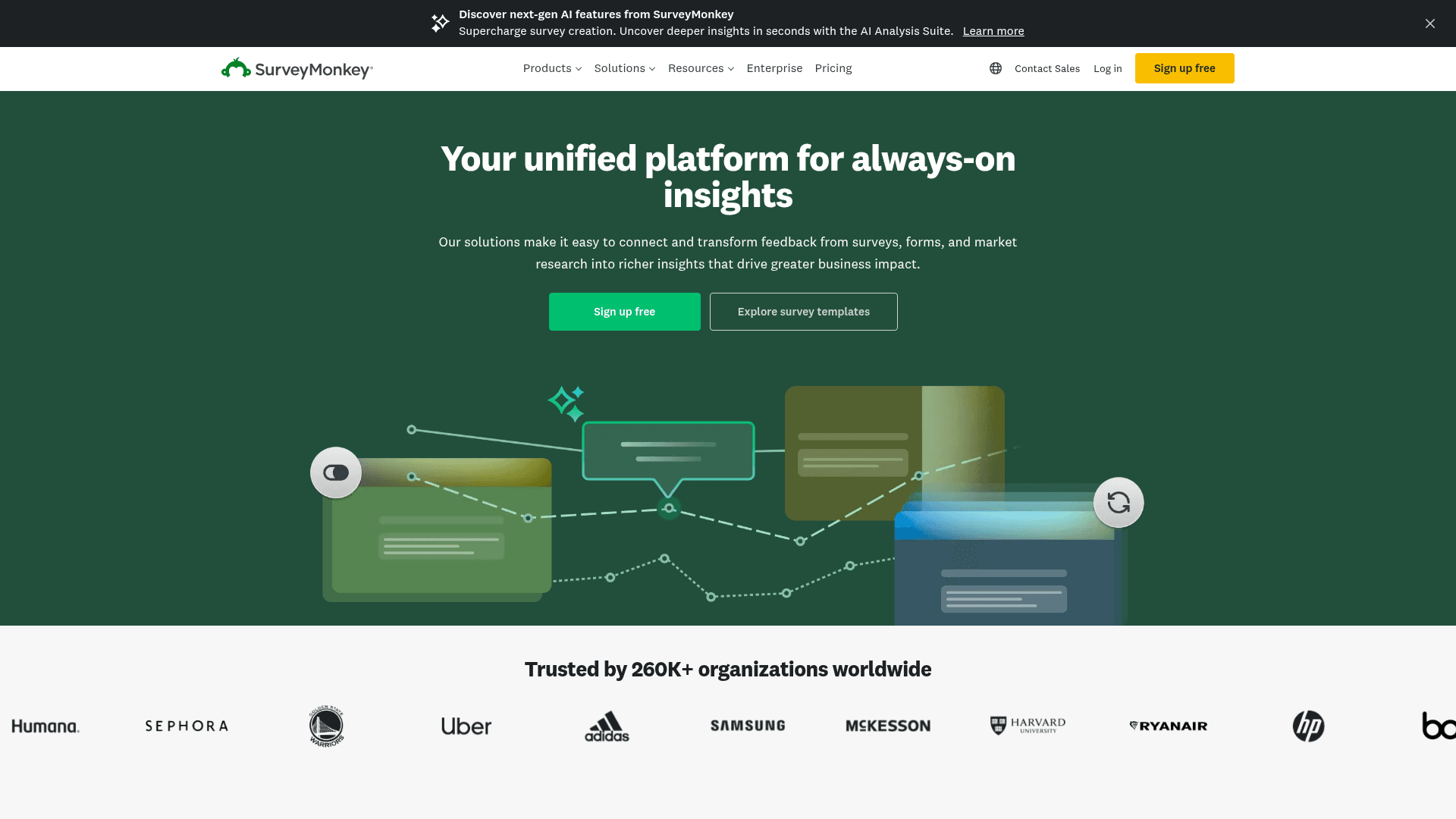Click the 'Trusted by 260K+ organizations worldwide' heading

pos(728,669)
